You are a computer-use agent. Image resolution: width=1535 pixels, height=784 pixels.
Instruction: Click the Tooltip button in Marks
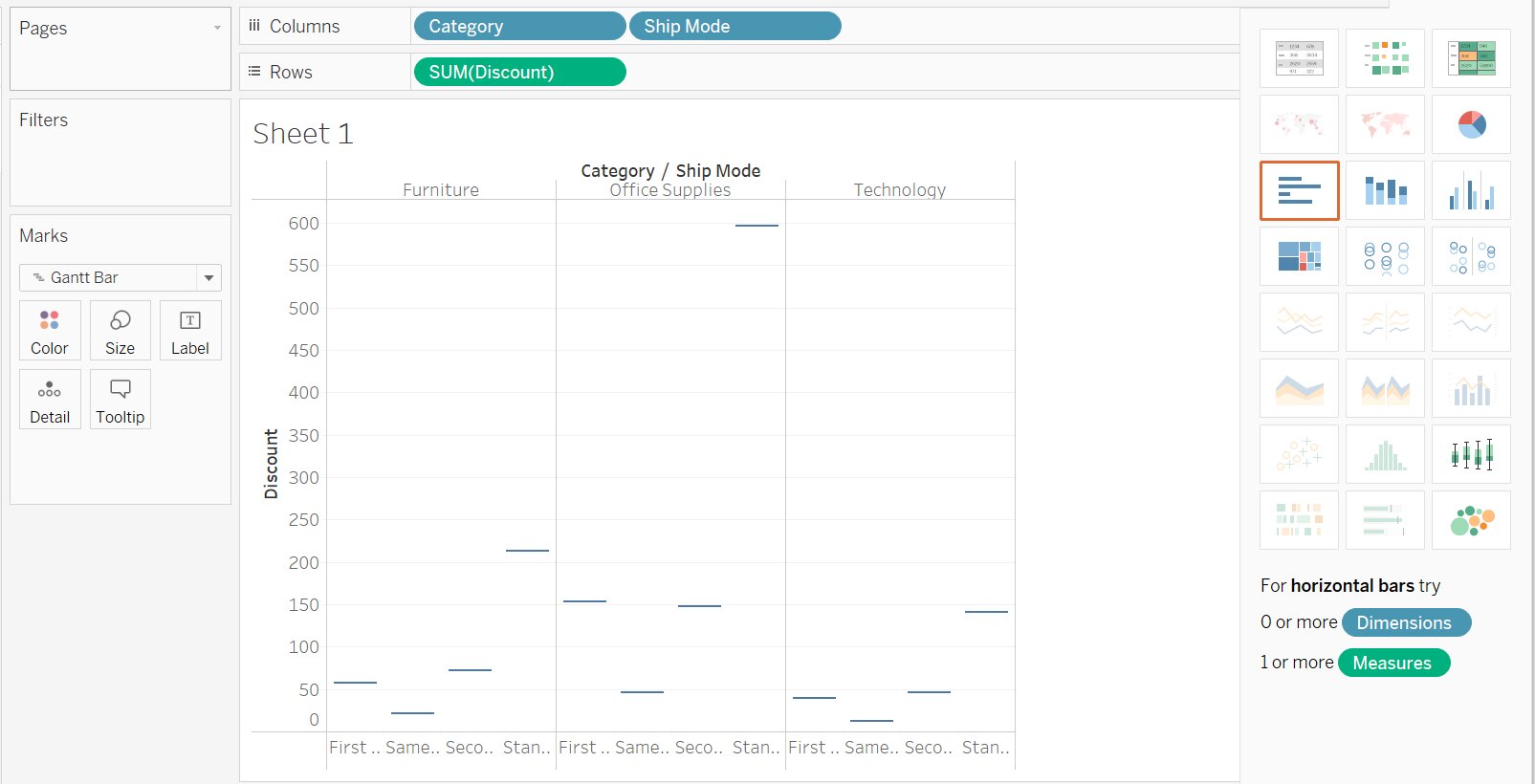[120, 400]
